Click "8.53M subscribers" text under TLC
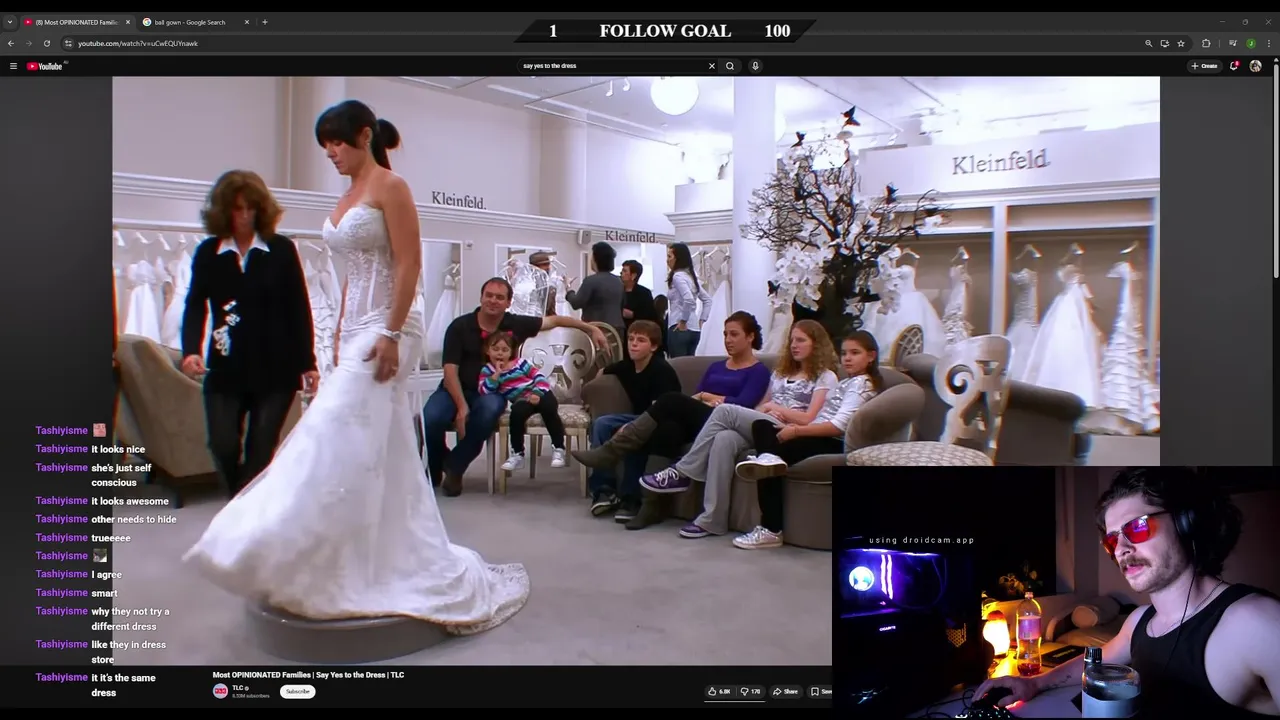Viewport: 1280px width, 720px height. pos(251,696)
